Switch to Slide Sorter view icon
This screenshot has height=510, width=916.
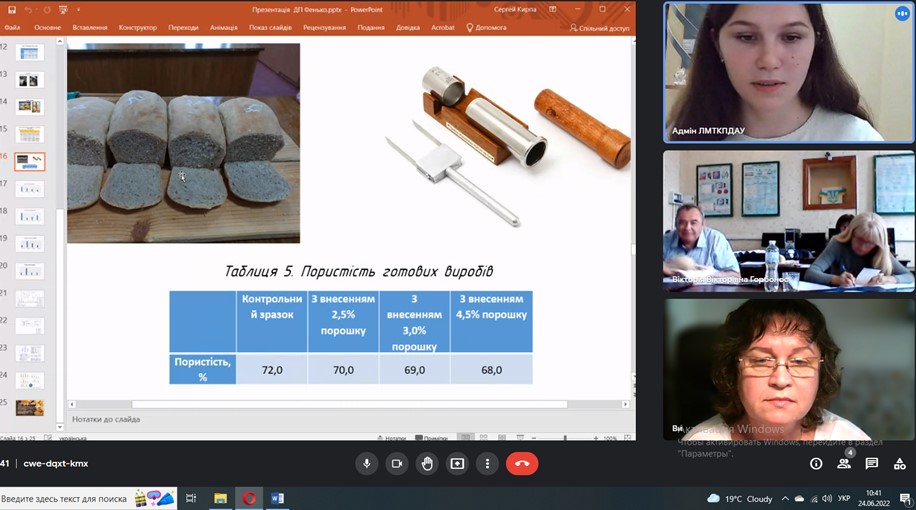click(x=484, y=438)
